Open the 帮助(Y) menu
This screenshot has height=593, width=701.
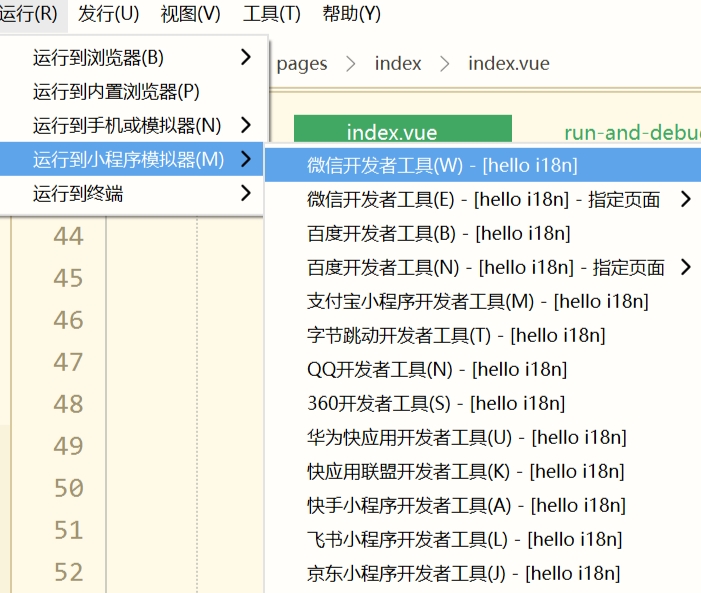351,14
